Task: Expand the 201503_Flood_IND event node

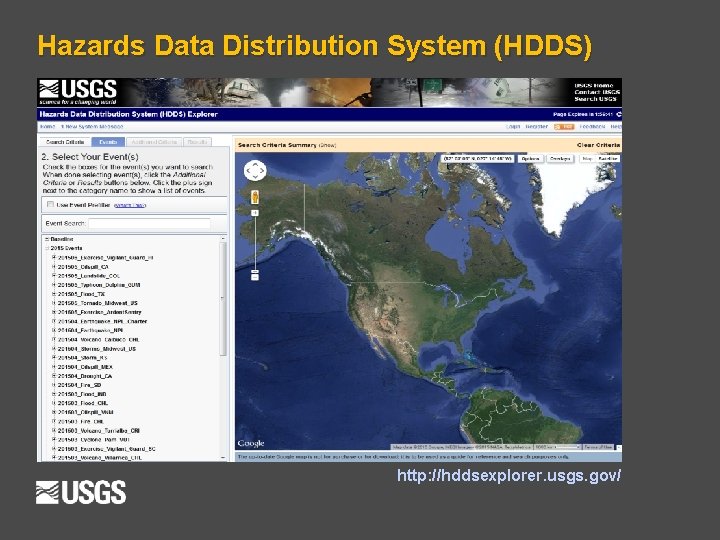Action: tap(54, 394)
